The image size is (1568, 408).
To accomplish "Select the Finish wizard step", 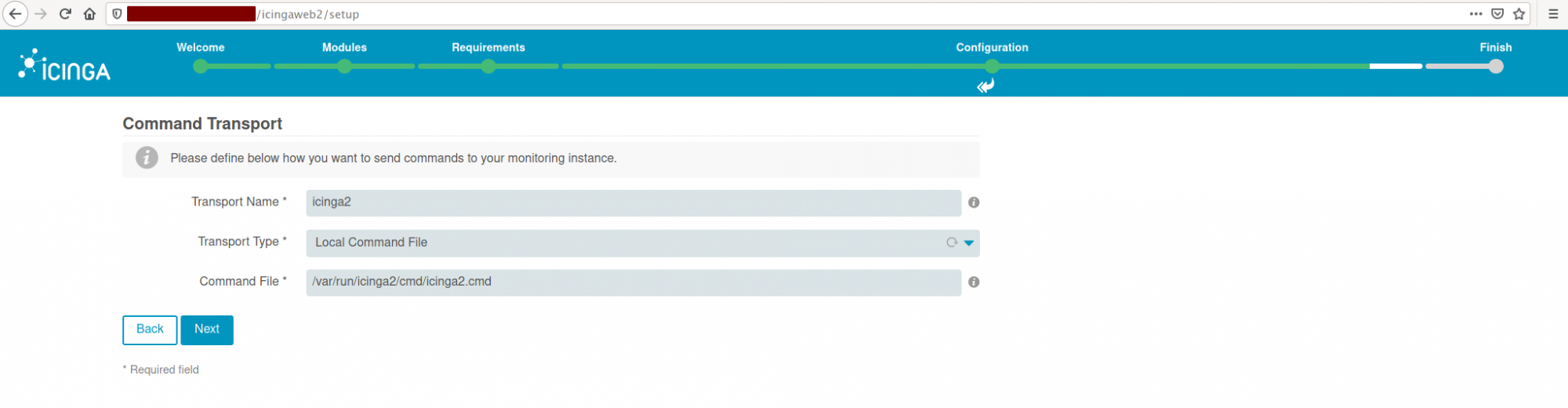I will tap(1496, 47).
